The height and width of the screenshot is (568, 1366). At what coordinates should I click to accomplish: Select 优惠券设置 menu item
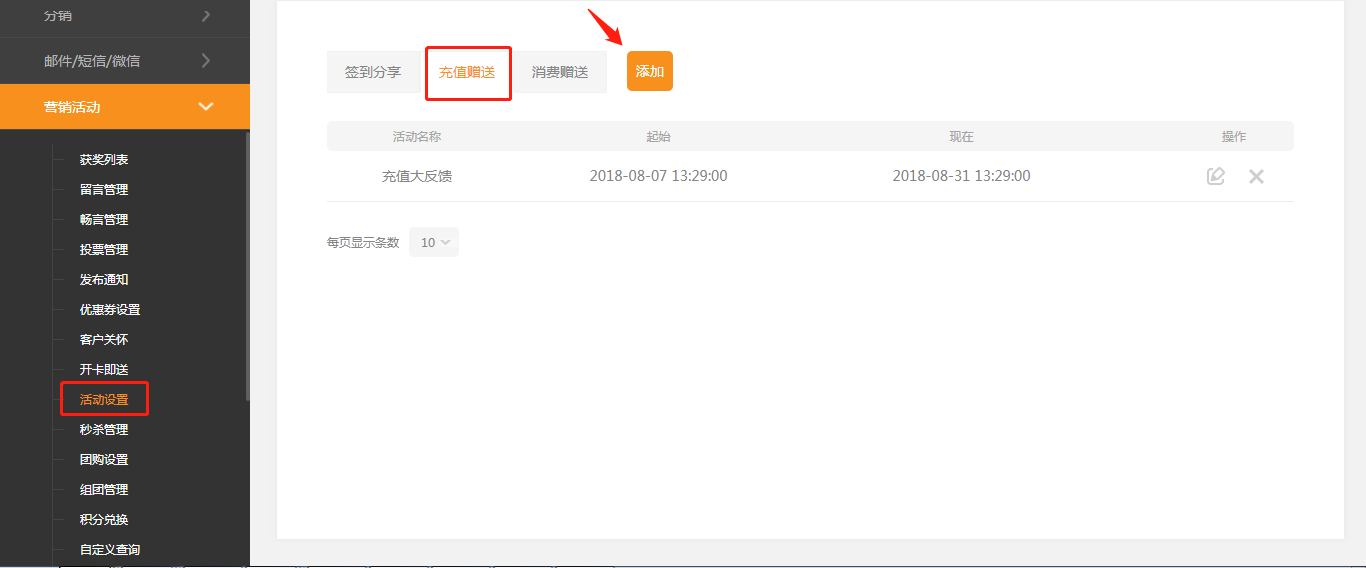click(x=110, y=310)
